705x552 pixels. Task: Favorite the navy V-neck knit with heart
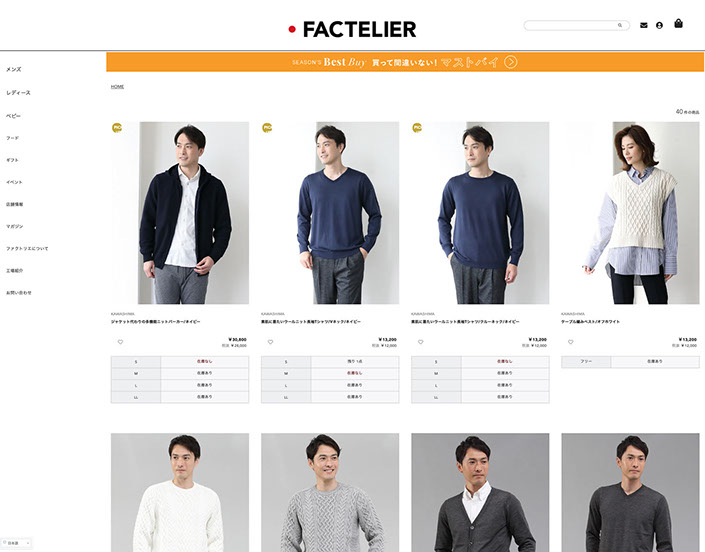270,342
